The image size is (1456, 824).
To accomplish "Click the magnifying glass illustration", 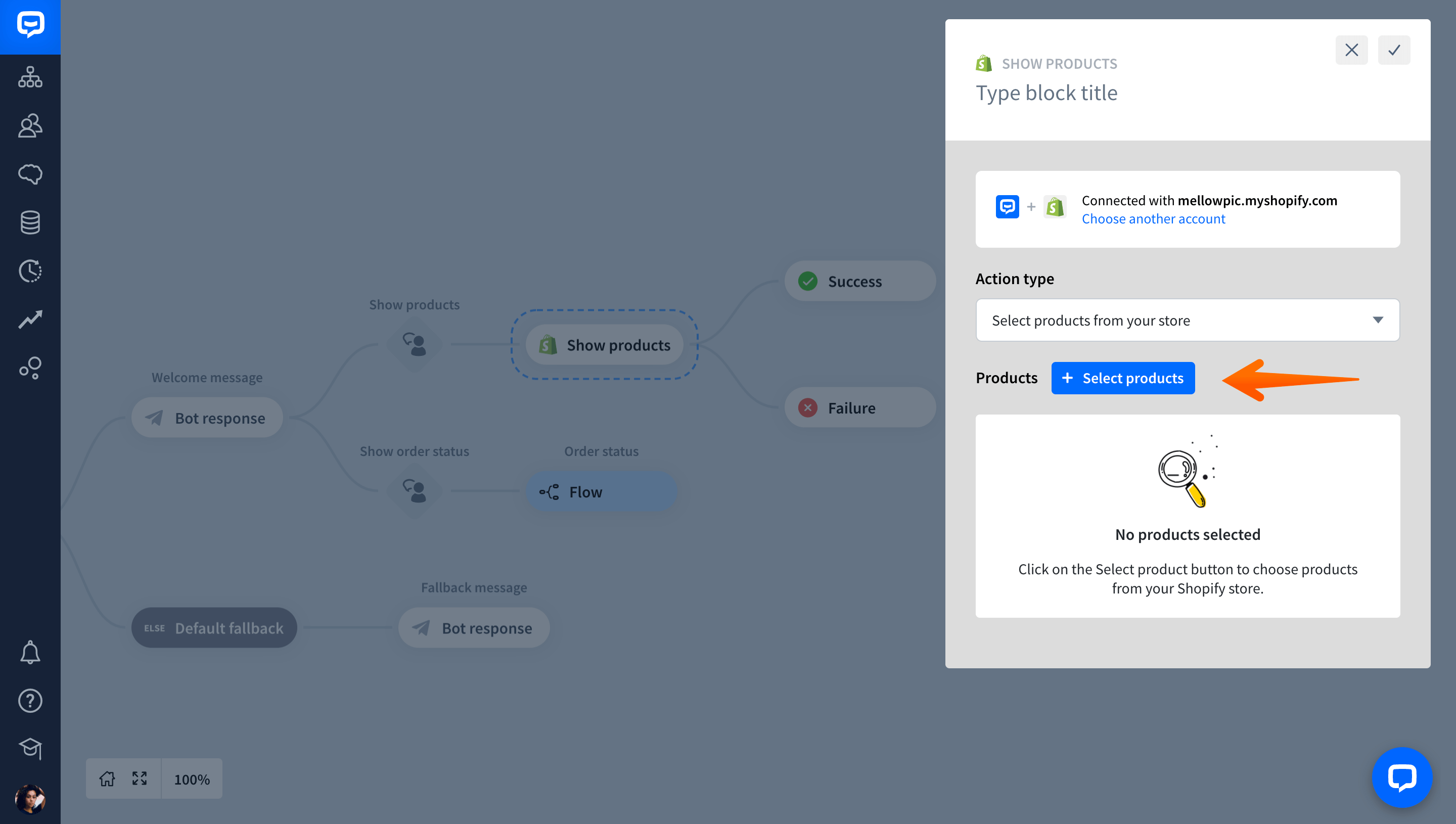I will tap(1187, 471).
